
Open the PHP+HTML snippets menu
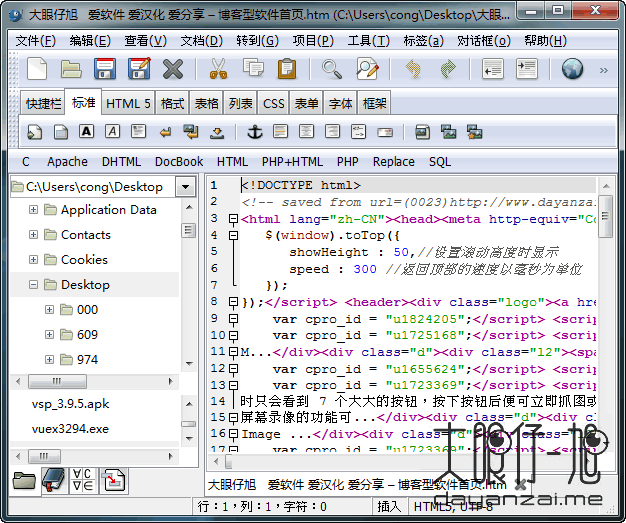pos(292,162)
